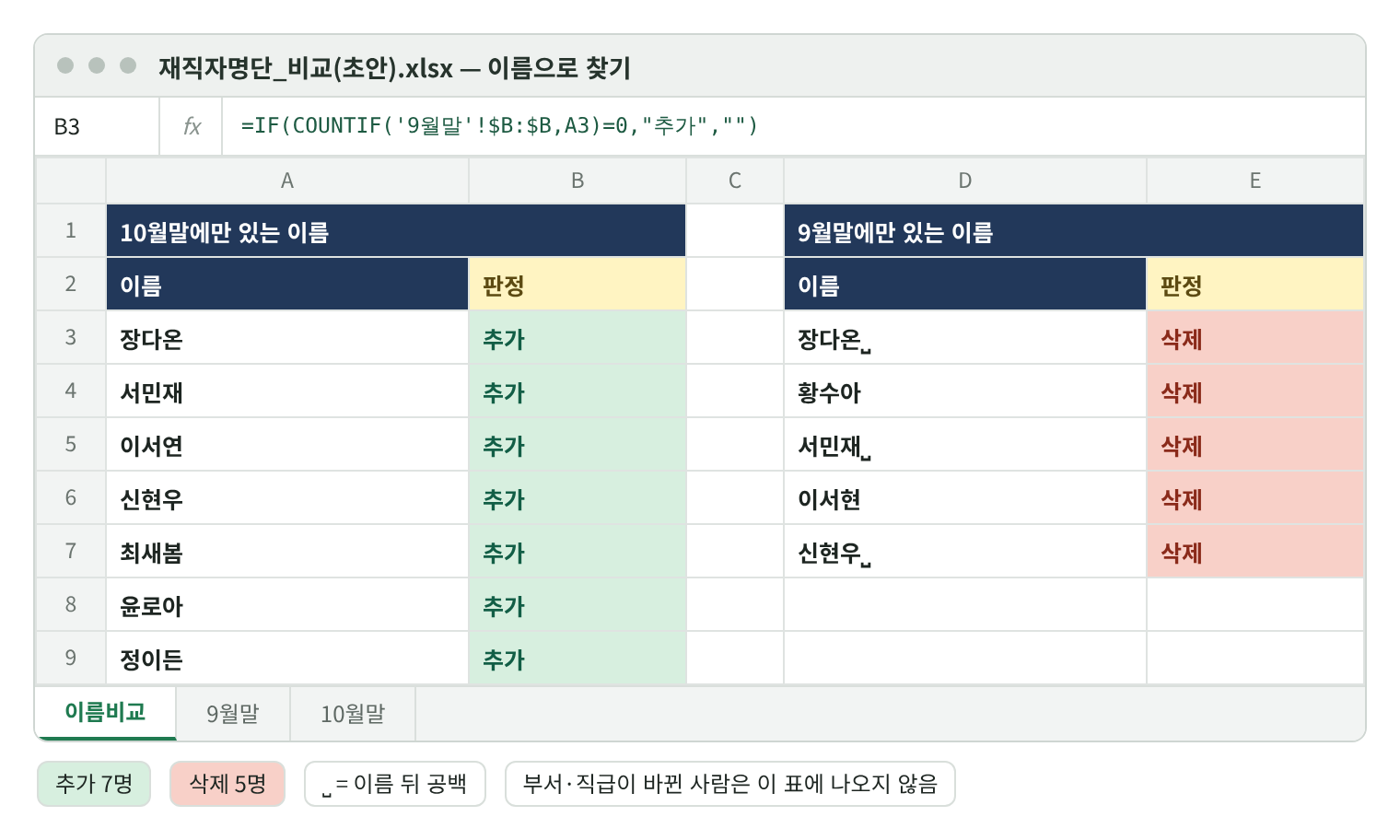Click the window title 재직자명단_비교(초안).xlsx
Viewport: 1400px width, 840px height.
(x=306, y=67)
